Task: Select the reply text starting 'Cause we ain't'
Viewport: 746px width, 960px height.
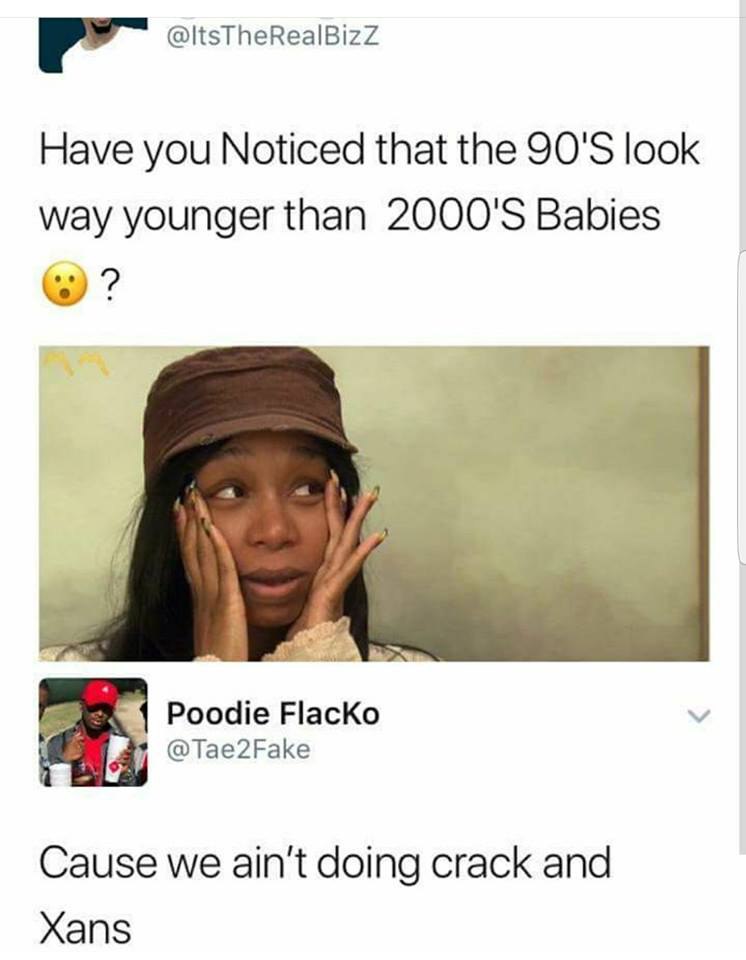Action: pos(325,894)
